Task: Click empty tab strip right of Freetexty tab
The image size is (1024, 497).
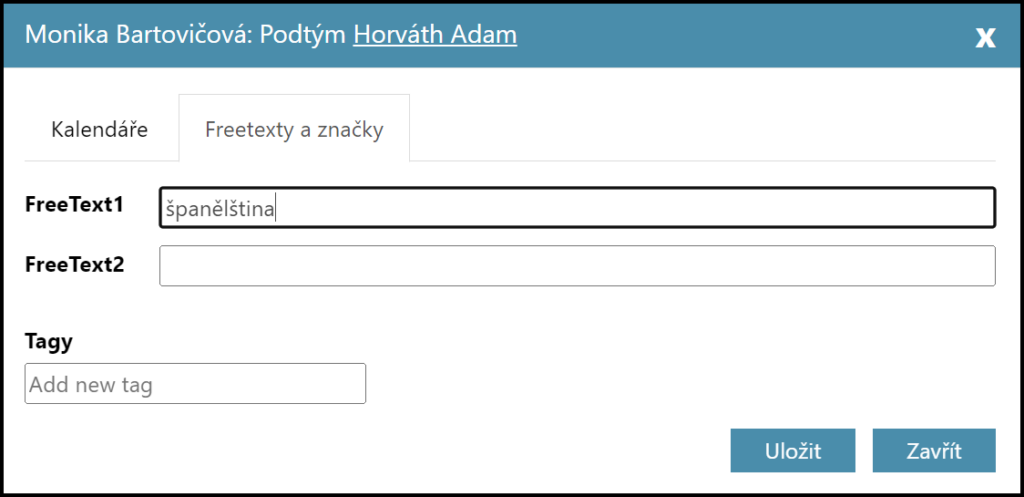Action: tap(700, 129)
